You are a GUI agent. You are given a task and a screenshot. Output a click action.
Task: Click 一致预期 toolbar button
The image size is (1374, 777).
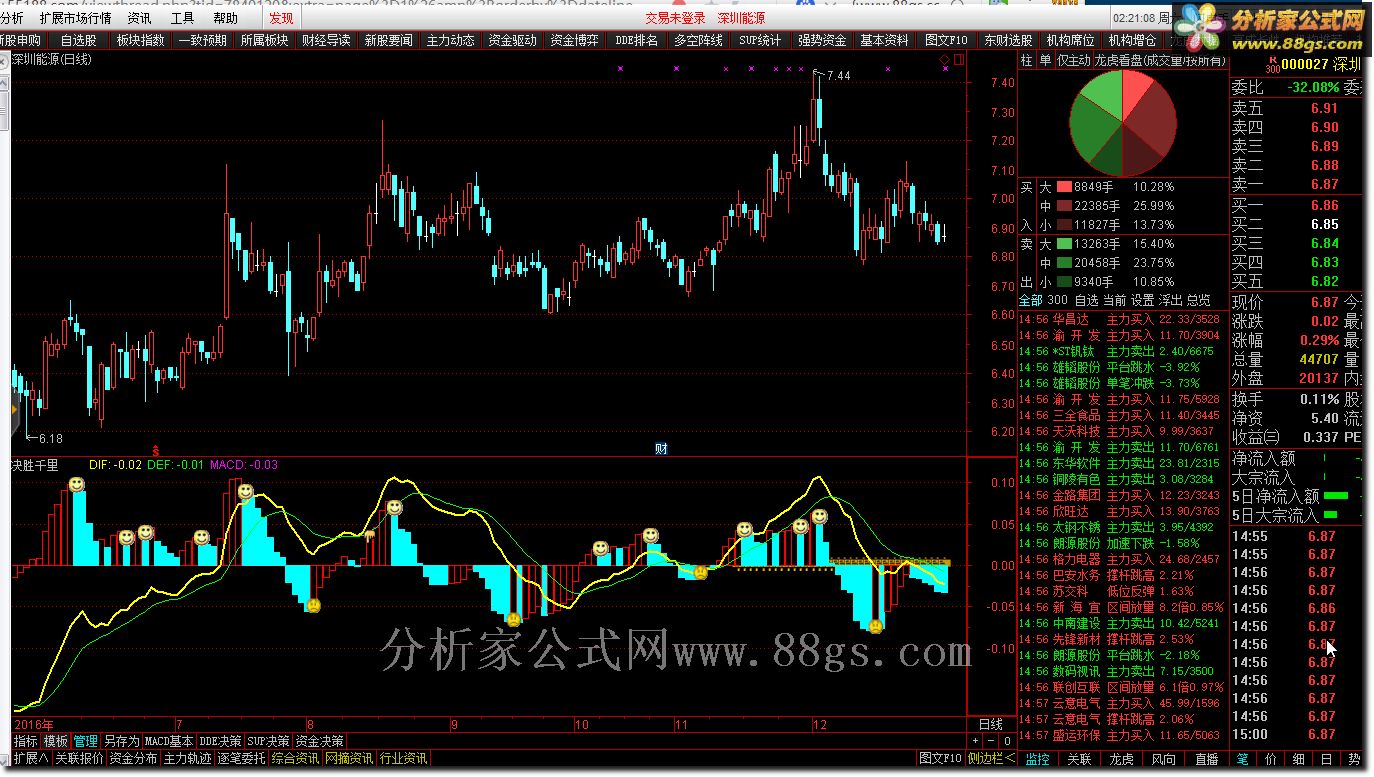202,41
